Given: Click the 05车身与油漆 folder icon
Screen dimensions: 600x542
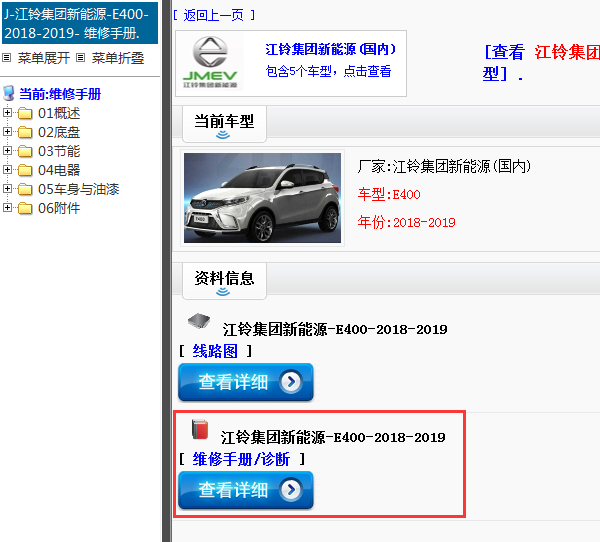Looking at the screenshot, I should pyautogui.click(x=25, y=189).
